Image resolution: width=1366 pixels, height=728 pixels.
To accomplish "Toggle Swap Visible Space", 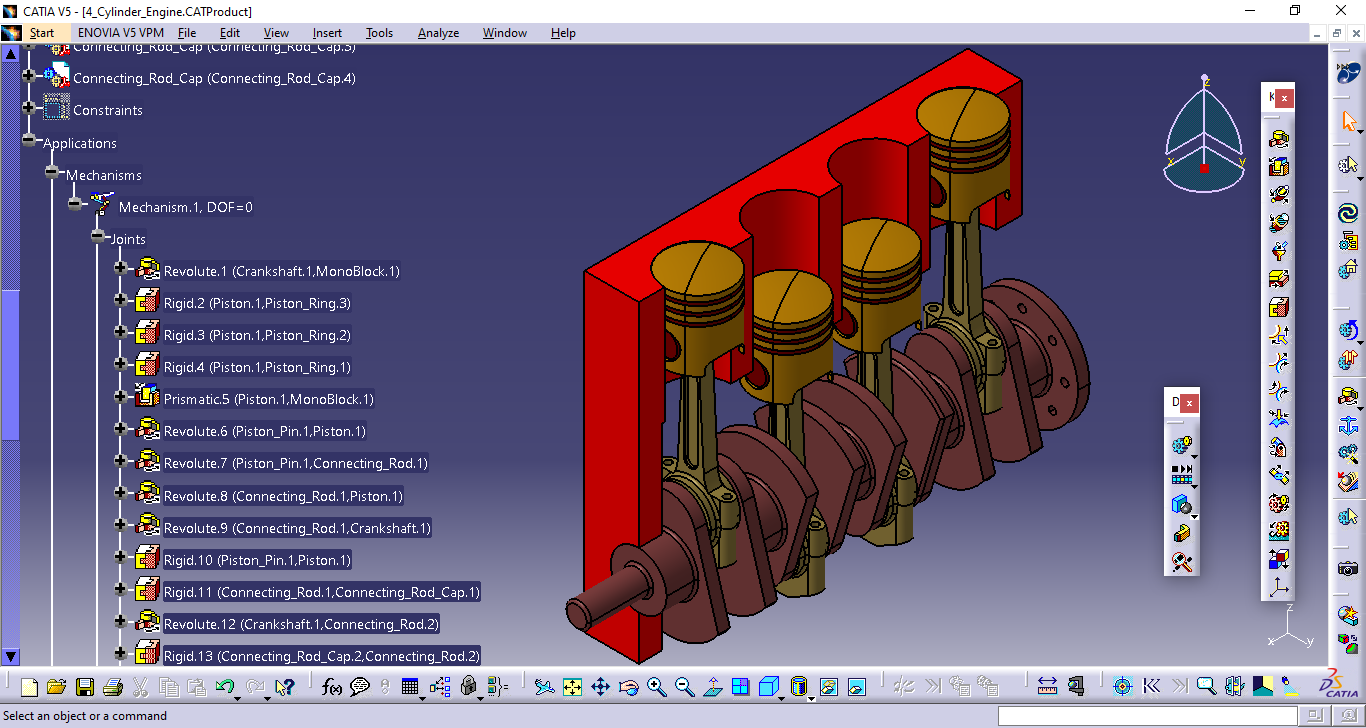I will point(856,687).
